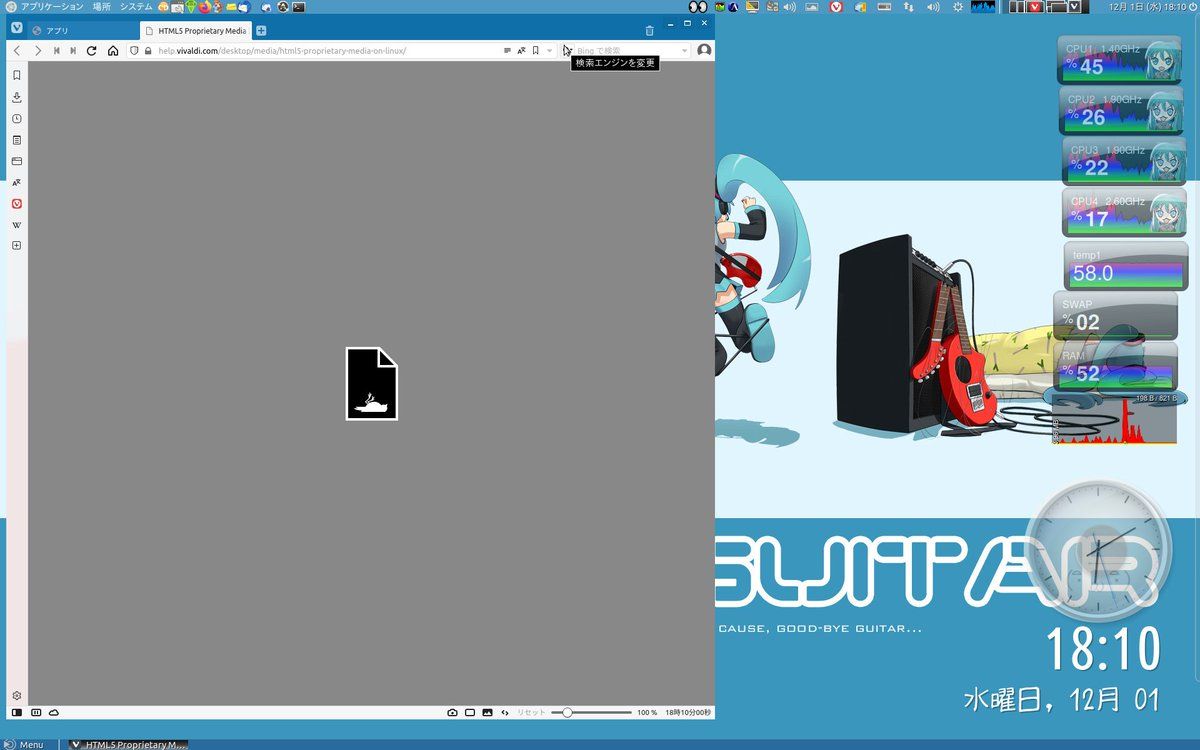
Task: Click the rewind history button
Action: pyautogui.click(x=56, y=50)
